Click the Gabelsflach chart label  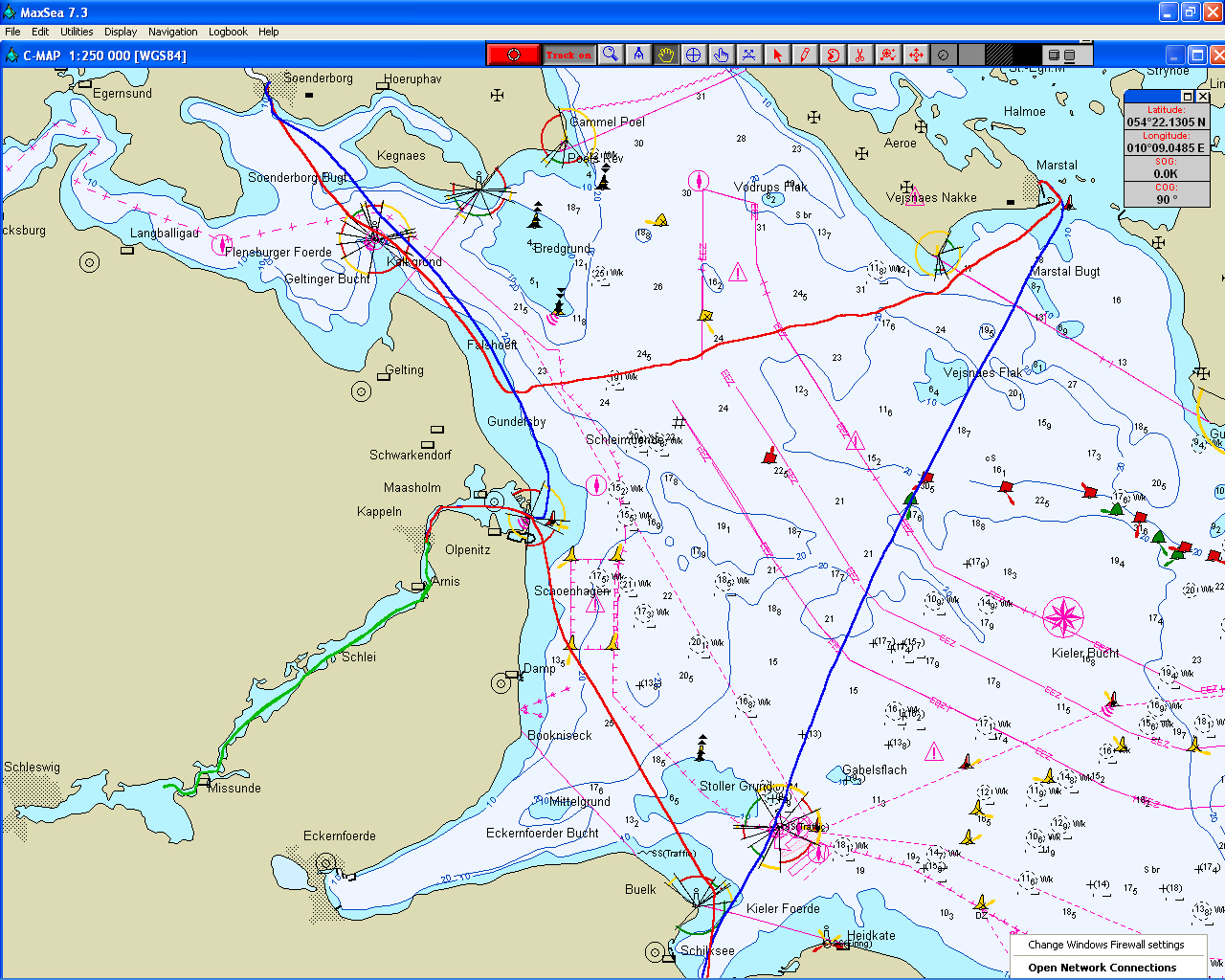[x=875, y=769]
